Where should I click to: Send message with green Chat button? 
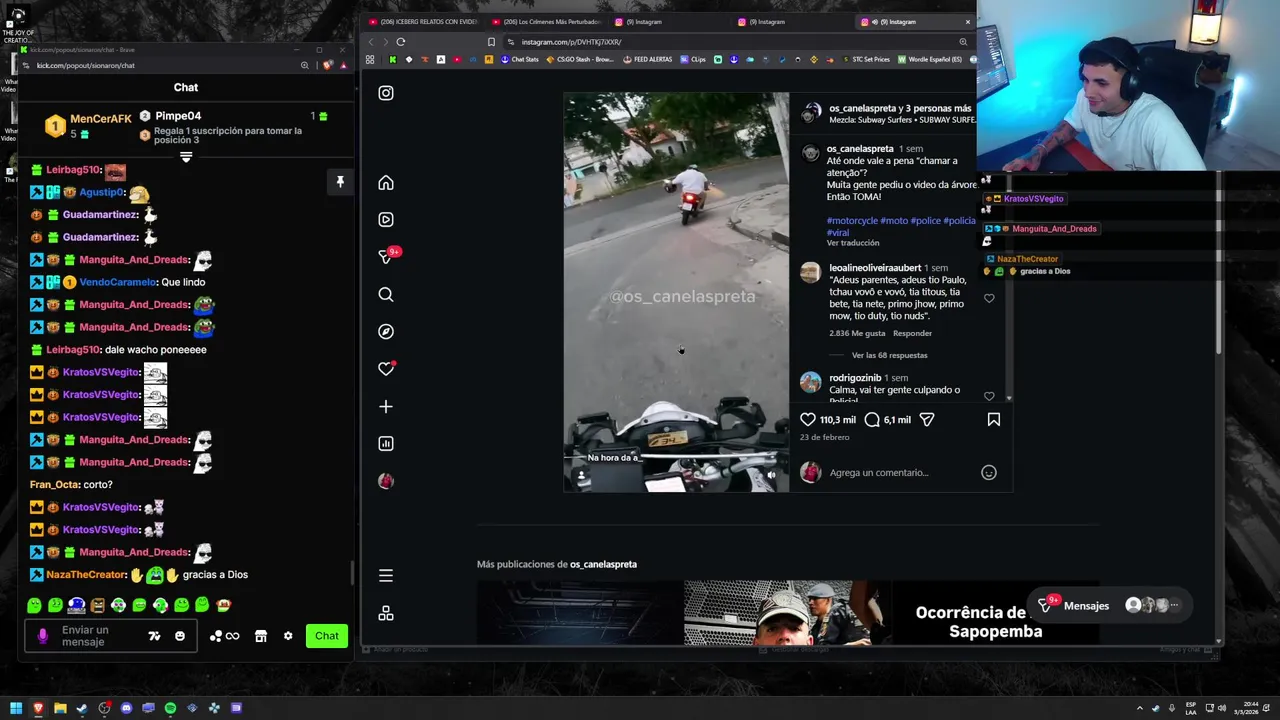click(327, 636)
